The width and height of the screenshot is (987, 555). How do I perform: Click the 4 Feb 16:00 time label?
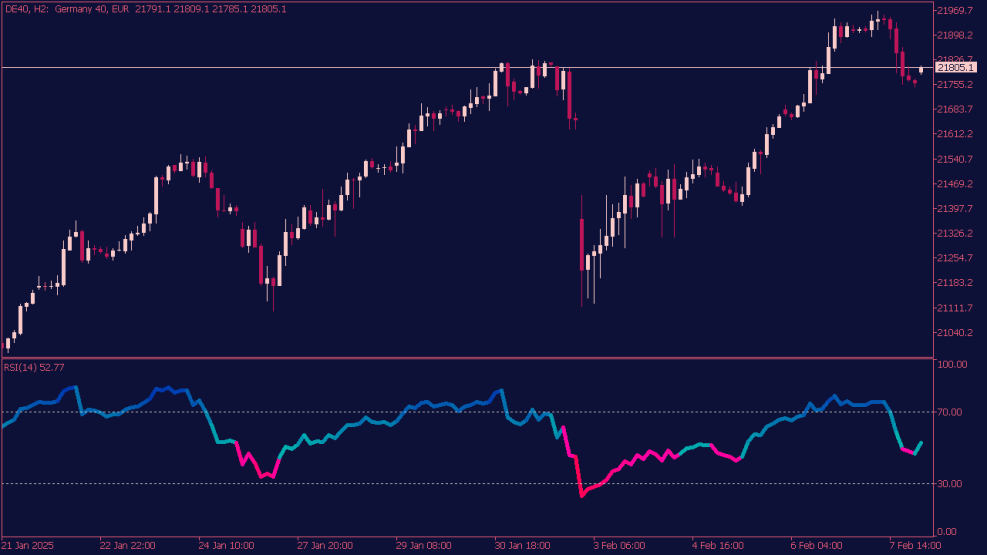point(718,546)
